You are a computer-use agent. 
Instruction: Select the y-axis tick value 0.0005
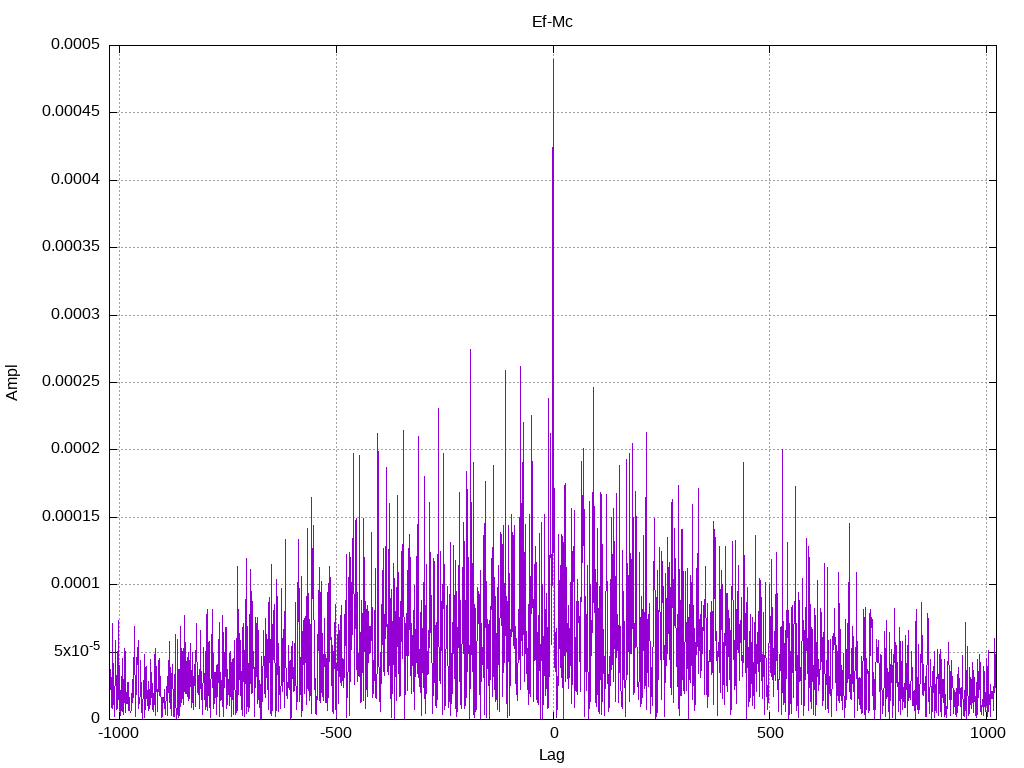tap(76, 44)
